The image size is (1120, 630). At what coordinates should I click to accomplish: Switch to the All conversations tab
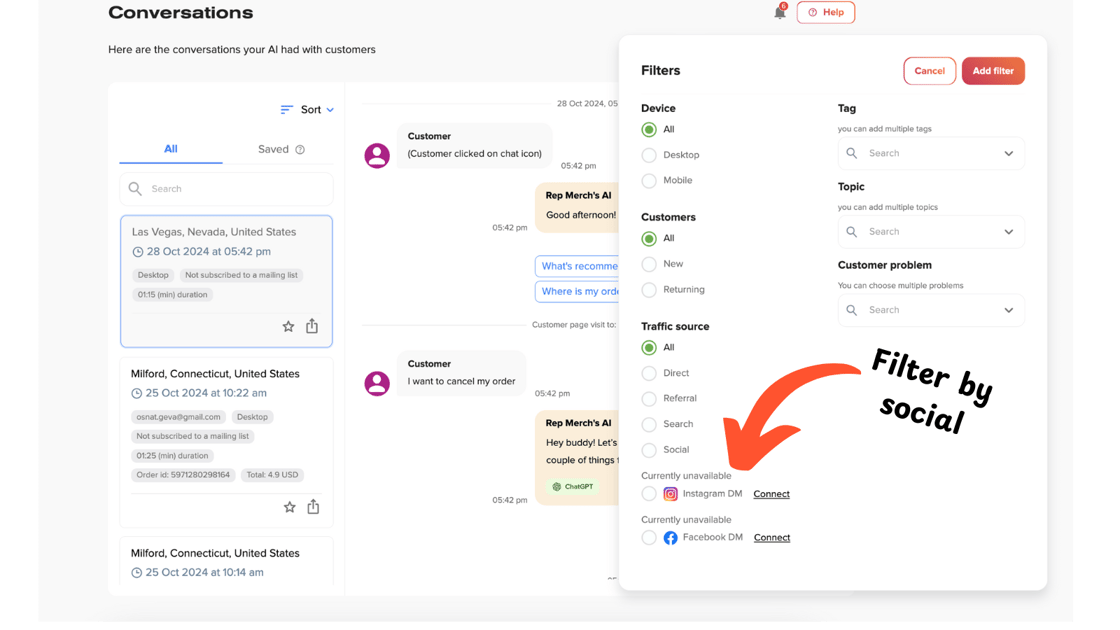[x=171, y=149]
